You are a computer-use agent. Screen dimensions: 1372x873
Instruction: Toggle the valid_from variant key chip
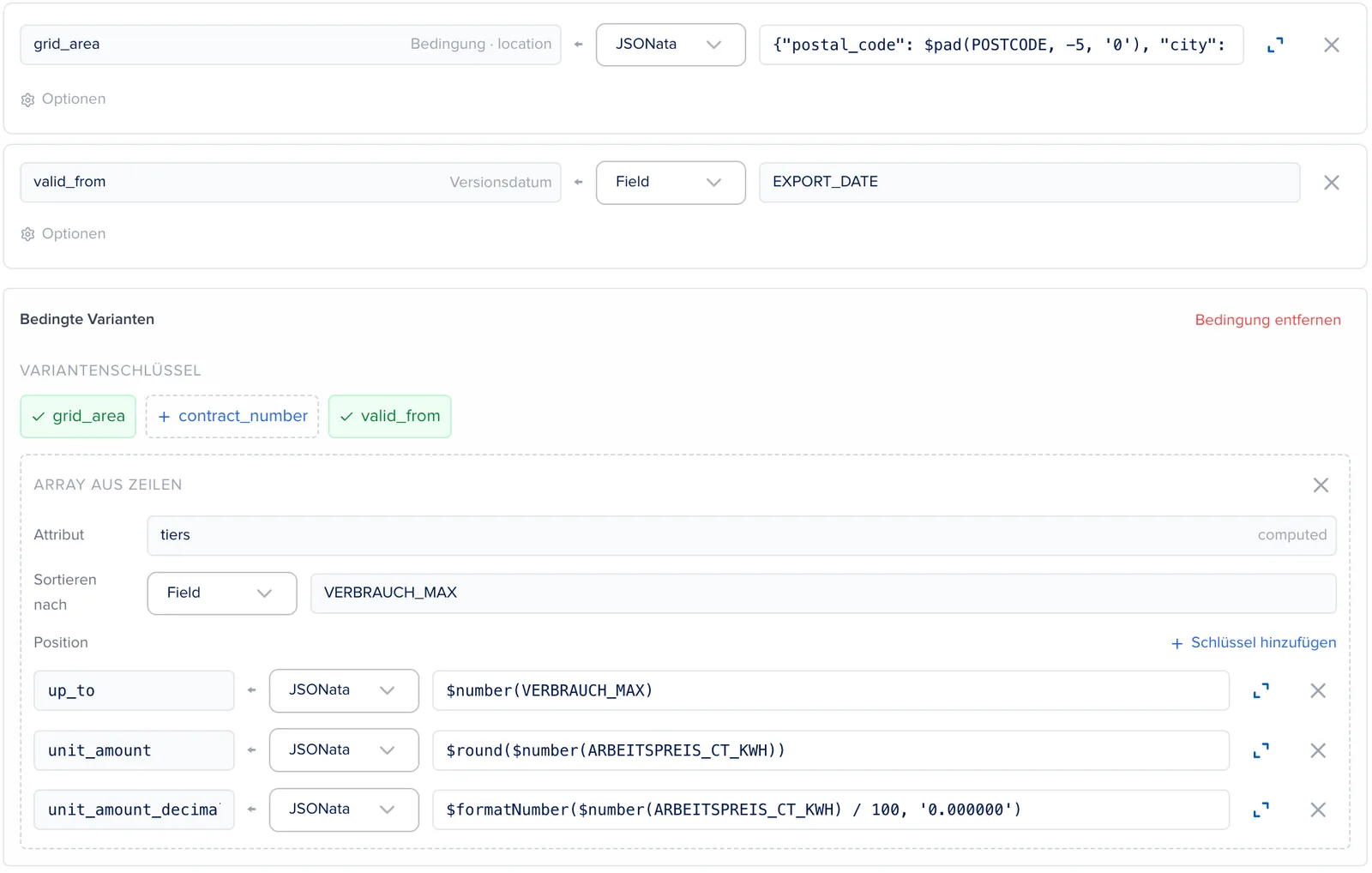click(390, 417)
